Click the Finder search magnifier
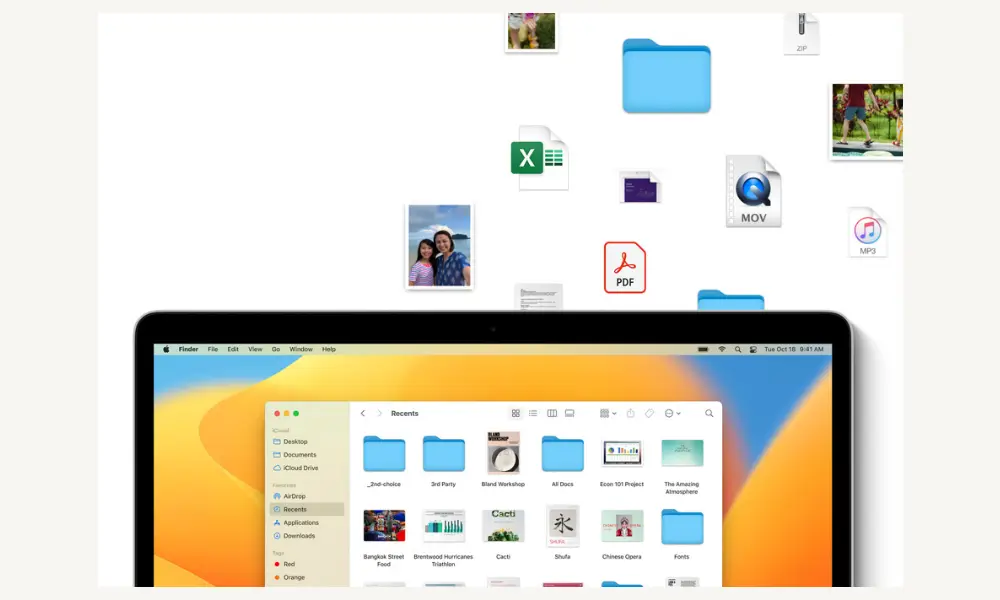The width and height of the screenshot is (1000, 600). click(x=709, y=413)
